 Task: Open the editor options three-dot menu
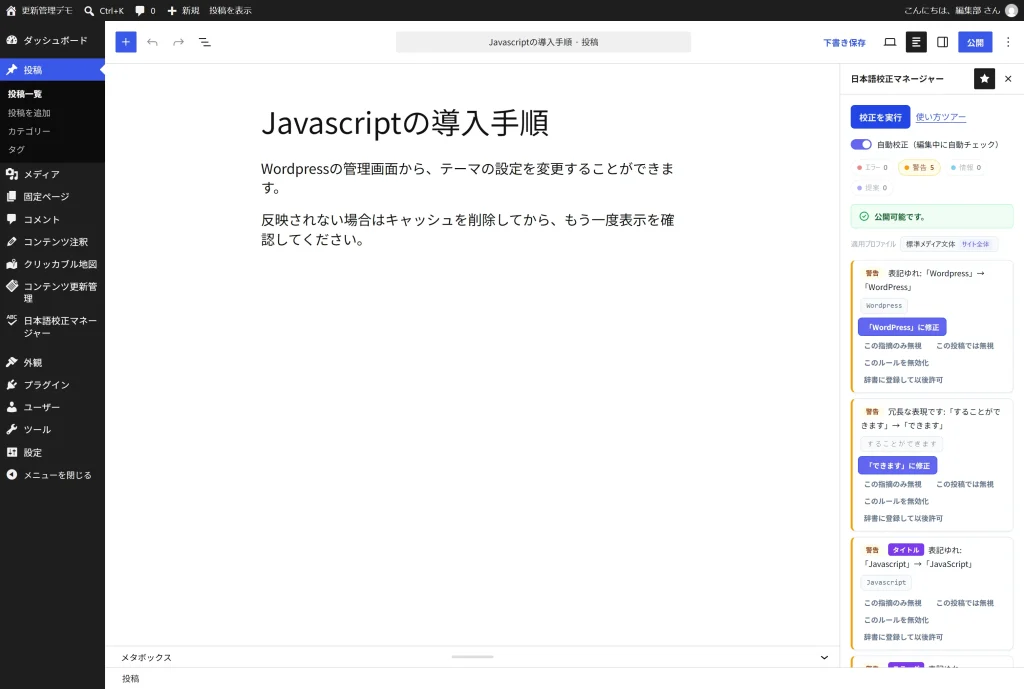(1008, 42)
